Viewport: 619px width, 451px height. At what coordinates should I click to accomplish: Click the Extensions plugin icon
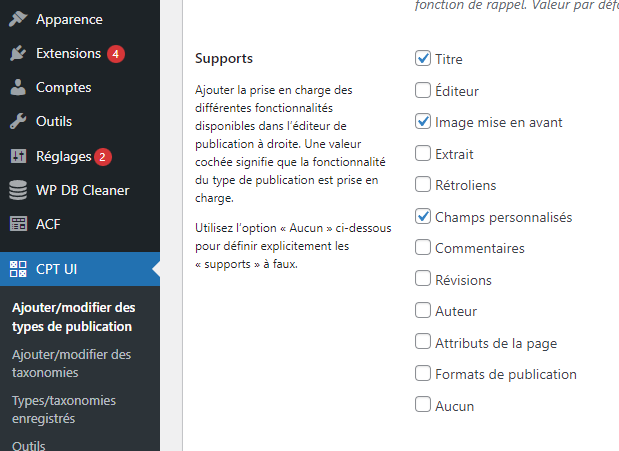pyautogui.click(x=18, y=53)
